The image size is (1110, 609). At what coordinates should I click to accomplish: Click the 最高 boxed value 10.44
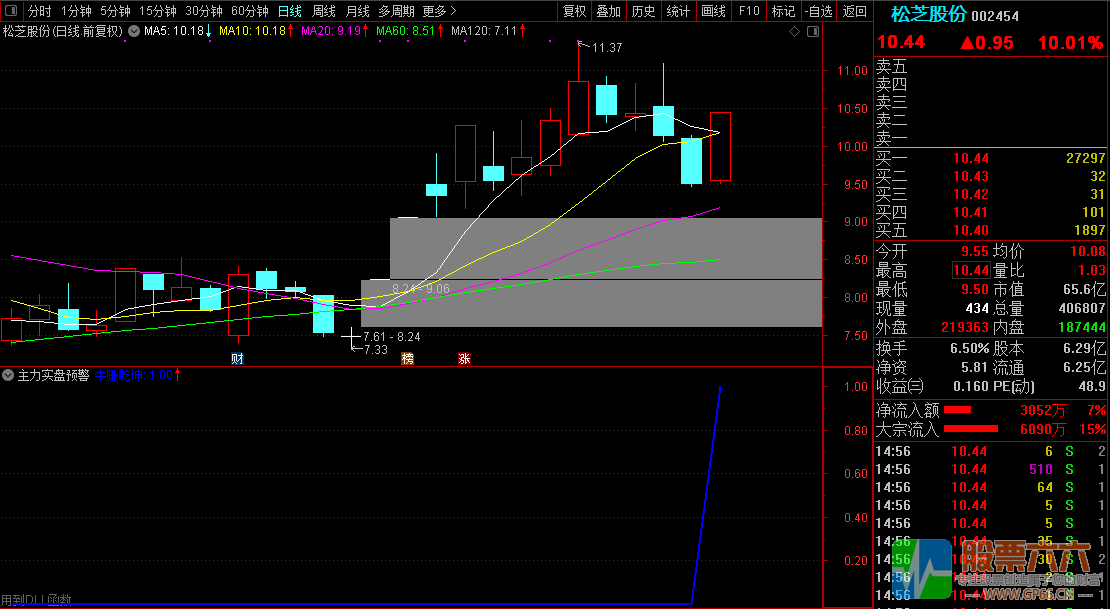click(x=971, y=271)
